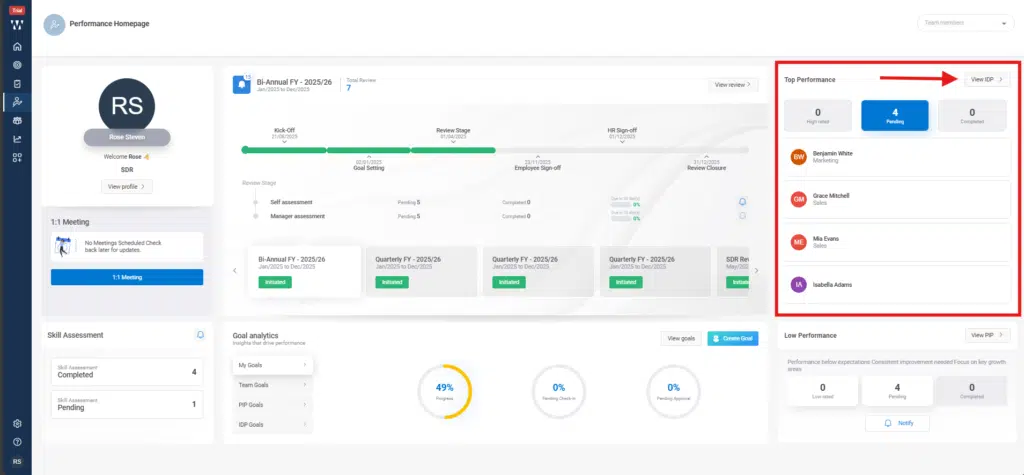
Task: Select the Low rated tab in Low Performance
Action: 822,391
